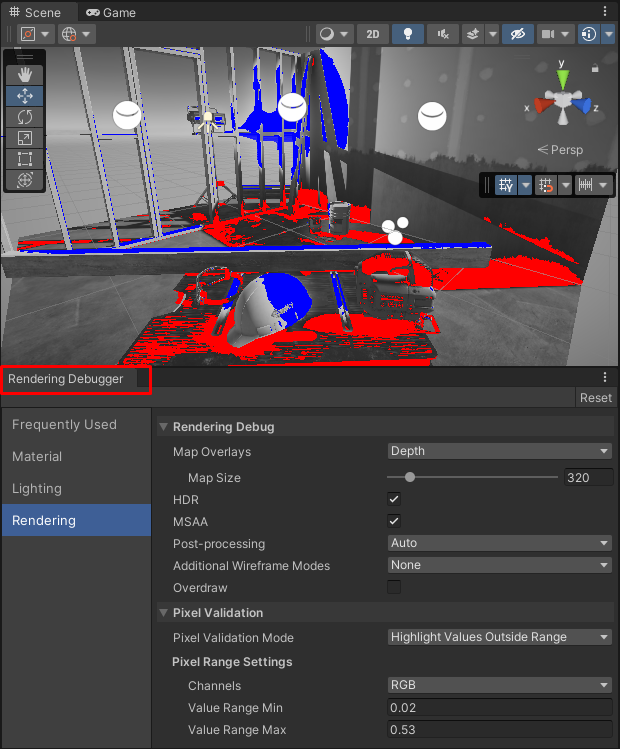Click the Persp projection label
The image size is (620, 749).
pos(560,150)
